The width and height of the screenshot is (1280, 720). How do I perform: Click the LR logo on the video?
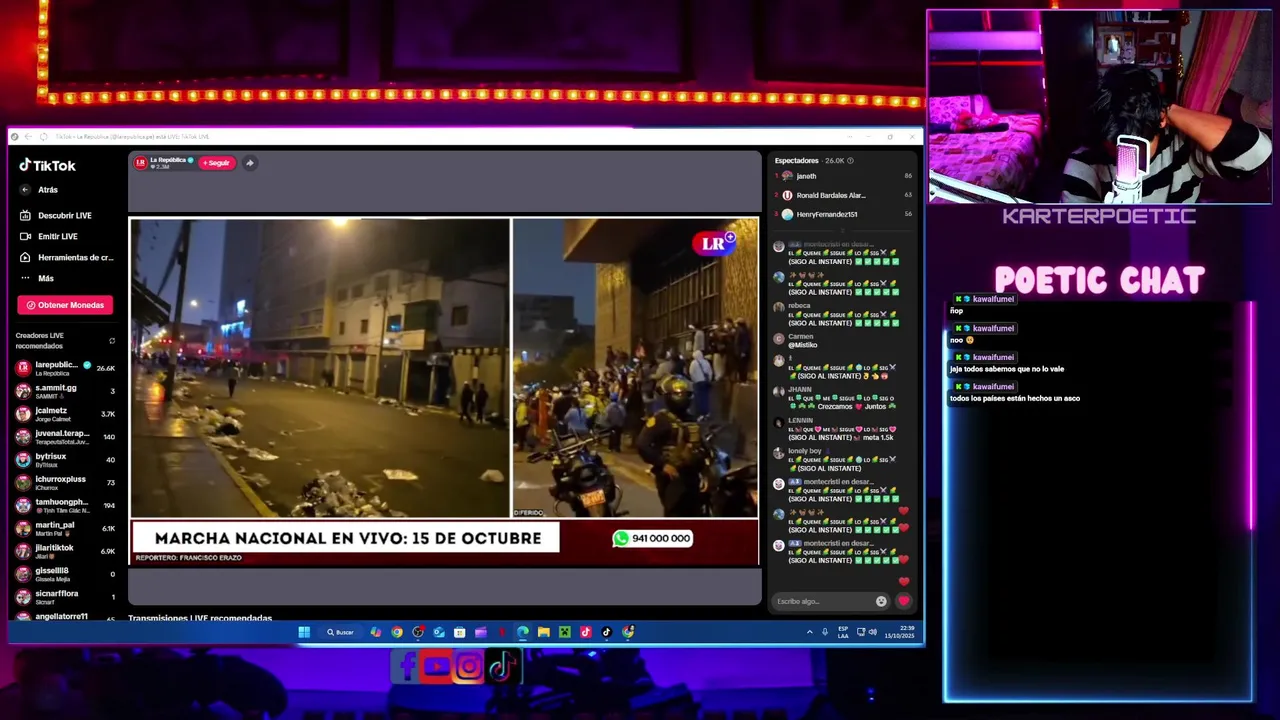tap(715, 243)
